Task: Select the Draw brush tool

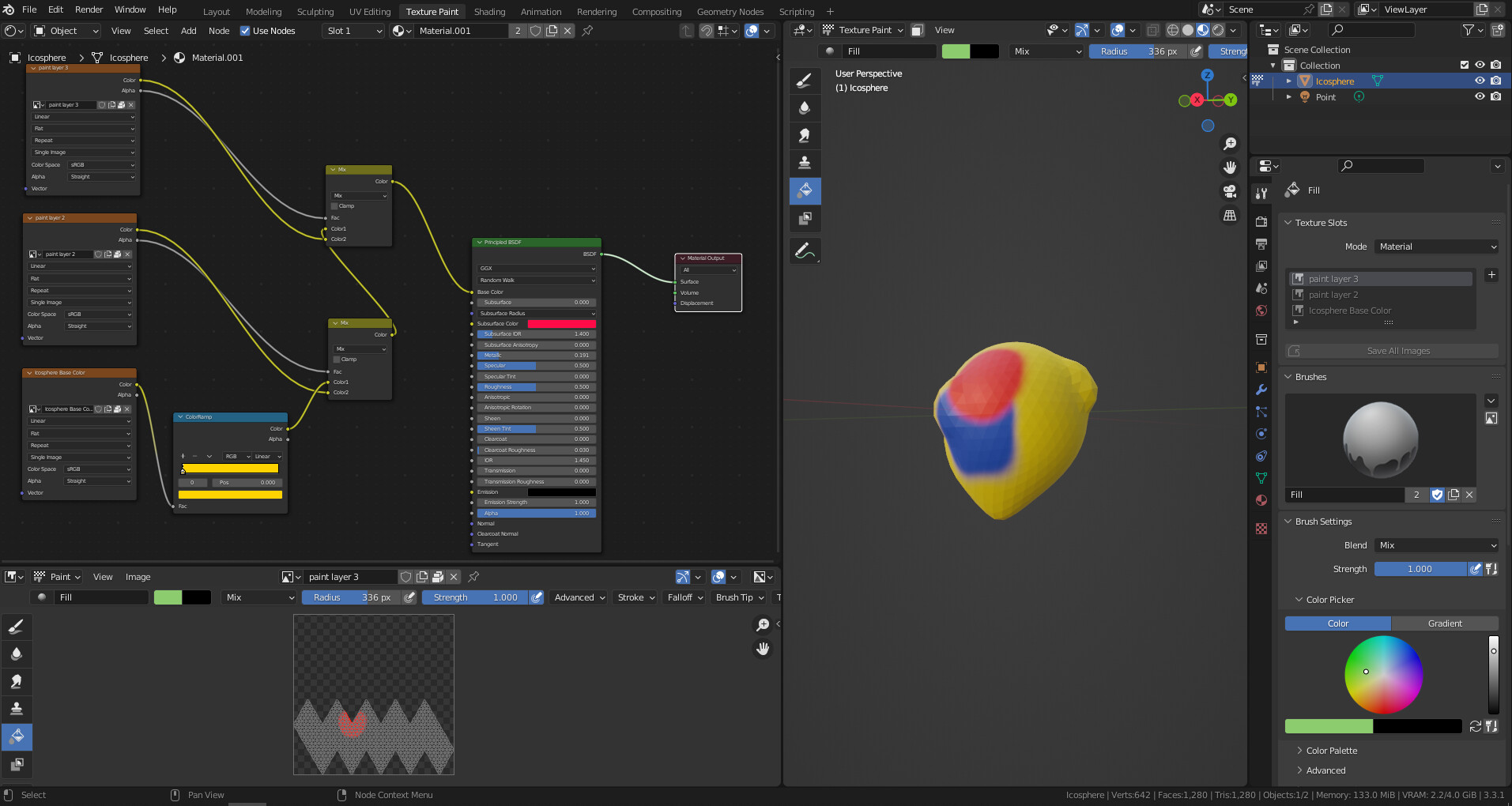Action: click(x=805, y=78)
